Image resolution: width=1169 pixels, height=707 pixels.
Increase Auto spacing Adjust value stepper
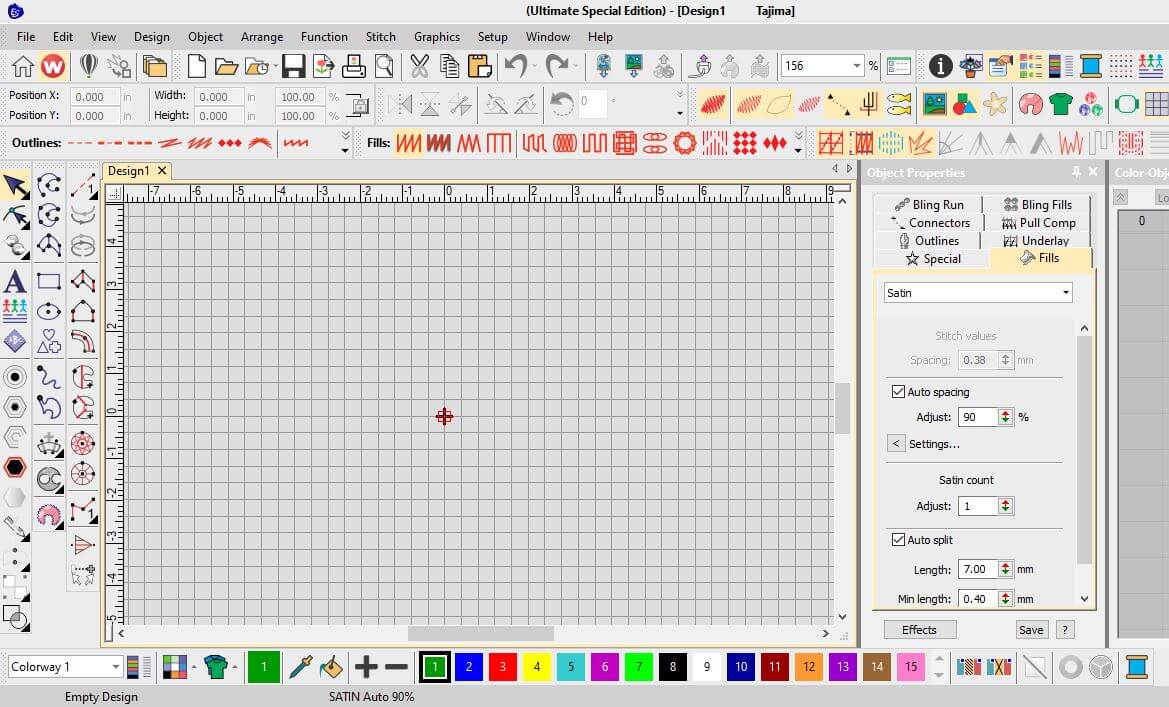pyautogui.click(x=1006, y=413)
